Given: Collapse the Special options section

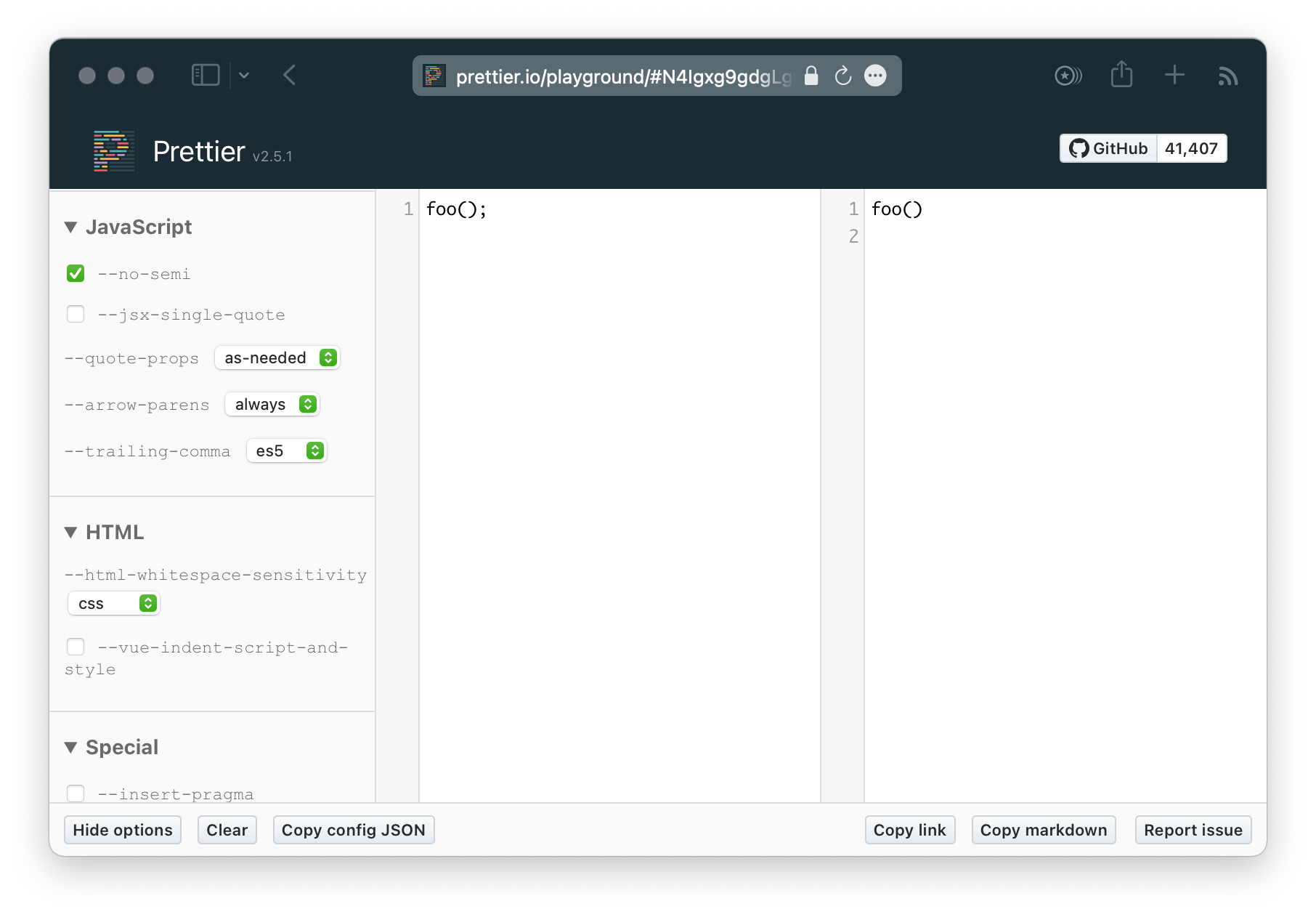Looking at the screenshot, I should tap(71, 748).
